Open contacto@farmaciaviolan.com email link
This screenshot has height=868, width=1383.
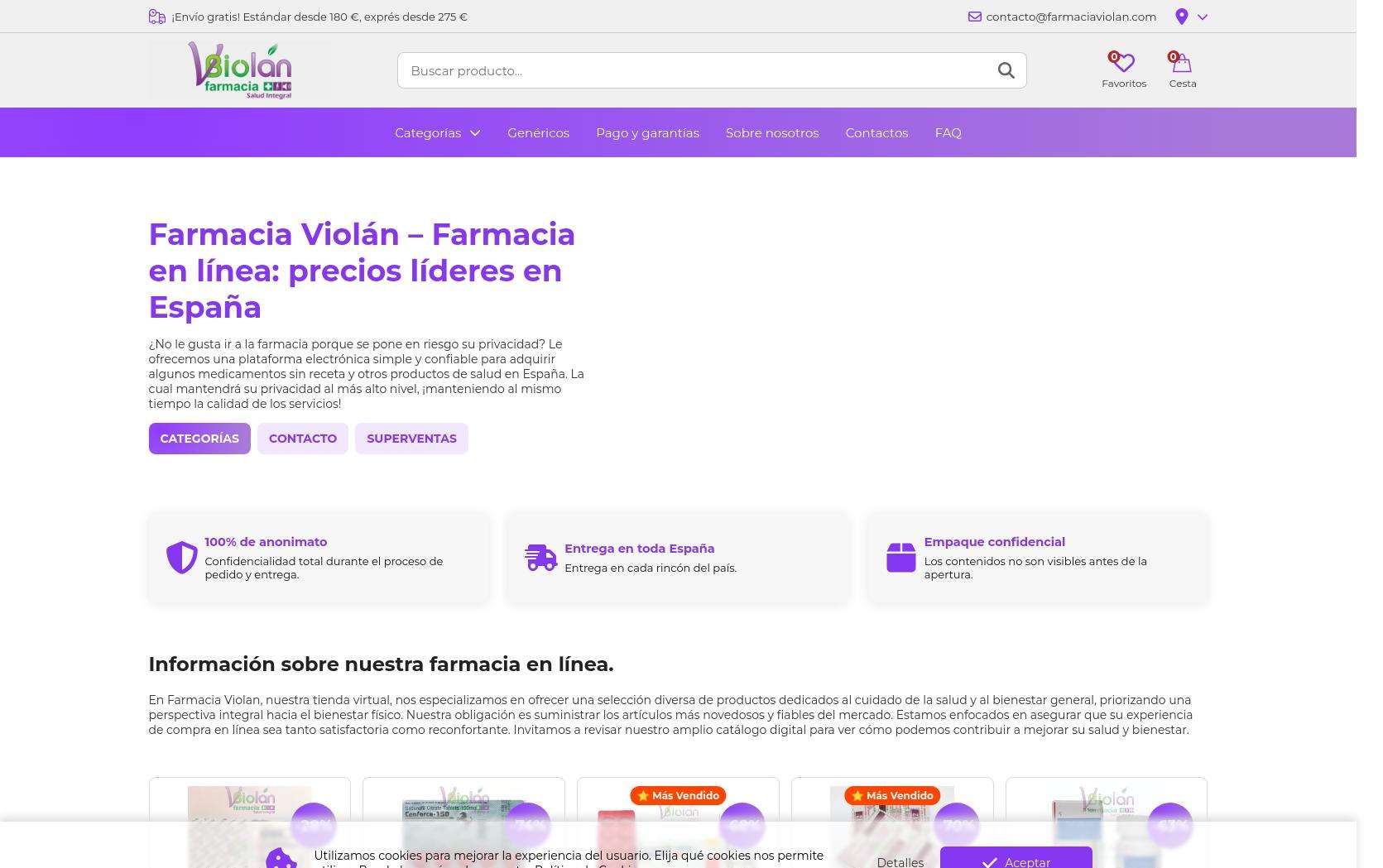(x=1070, y=17)
